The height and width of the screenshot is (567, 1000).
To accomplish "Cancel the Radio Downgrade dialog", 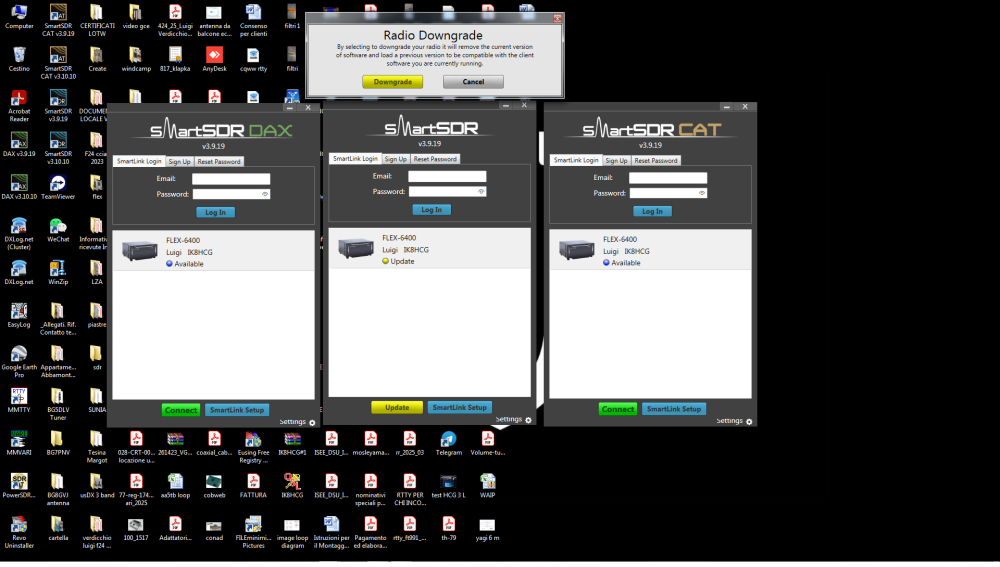I will (473, 82).
